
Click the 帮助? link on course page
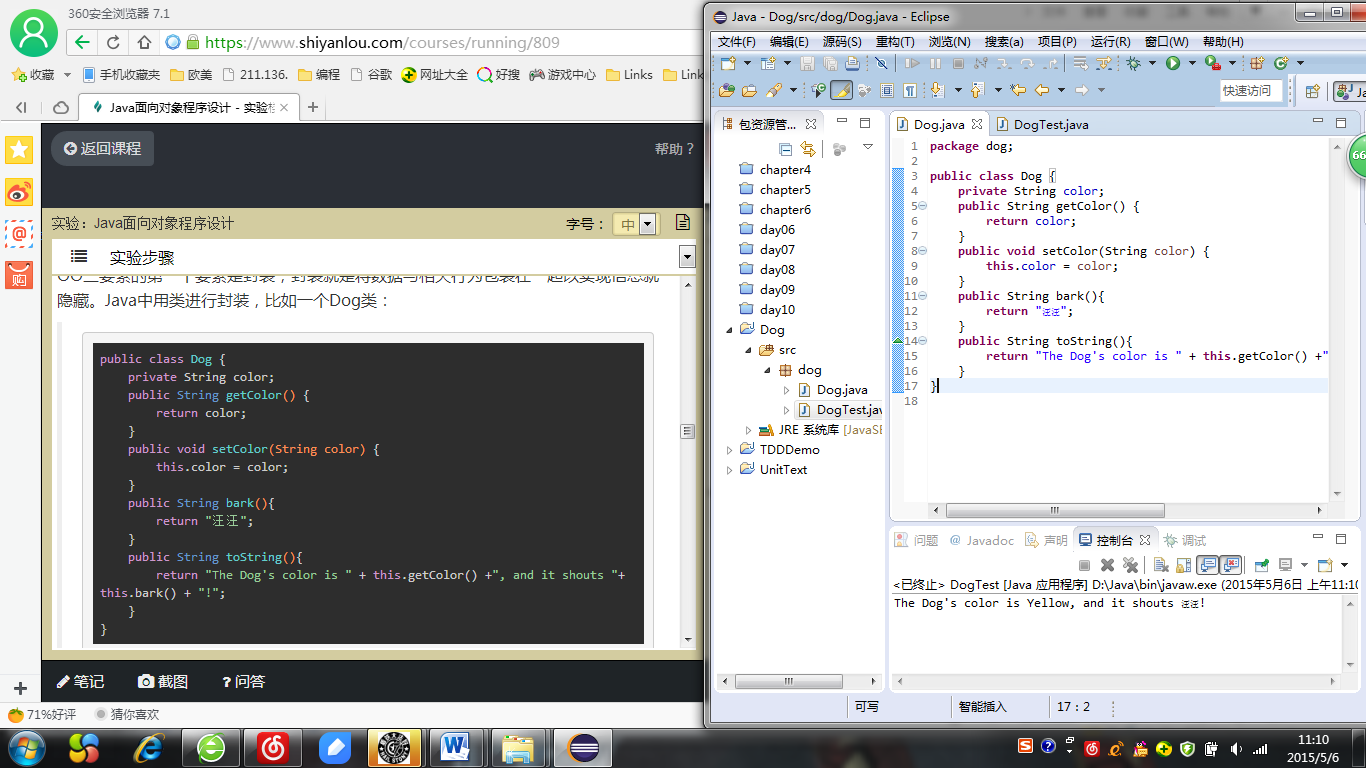pyautogui.click(x=674, y=149)
